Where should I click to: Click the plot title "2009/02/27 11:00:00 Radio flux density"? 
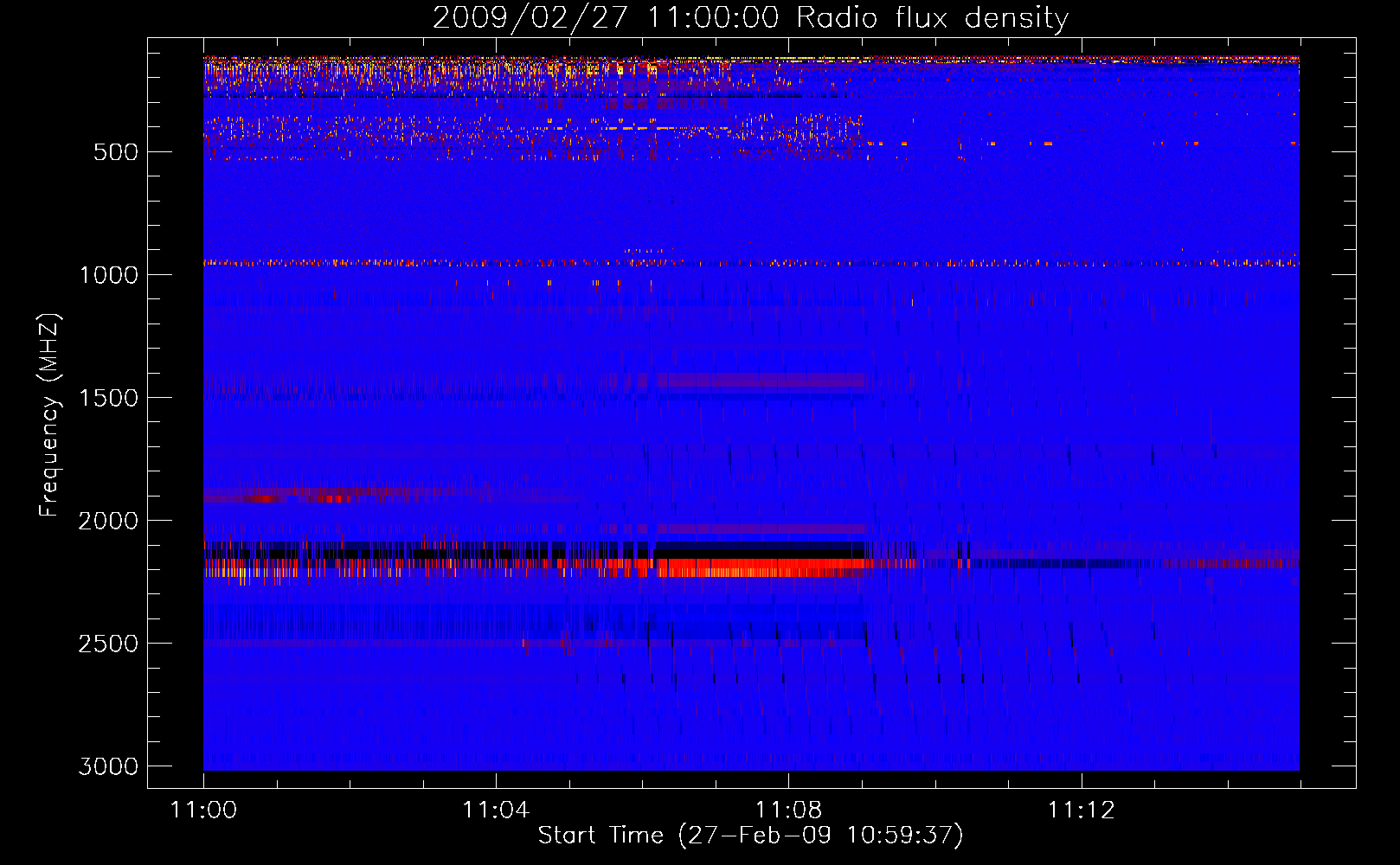tap(750, 17)
